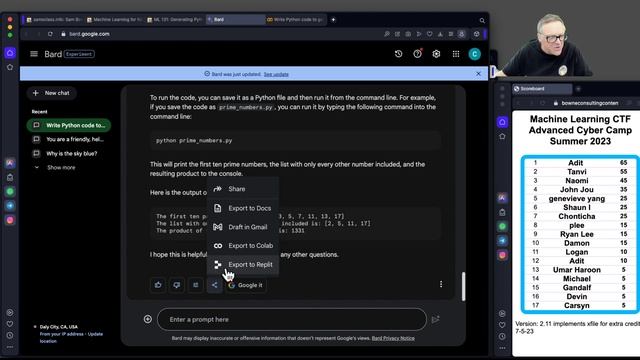Open the 'You are a friendly, hel...' chat
This screenshot has width=640, height=360.
click(x=69, y=139)
